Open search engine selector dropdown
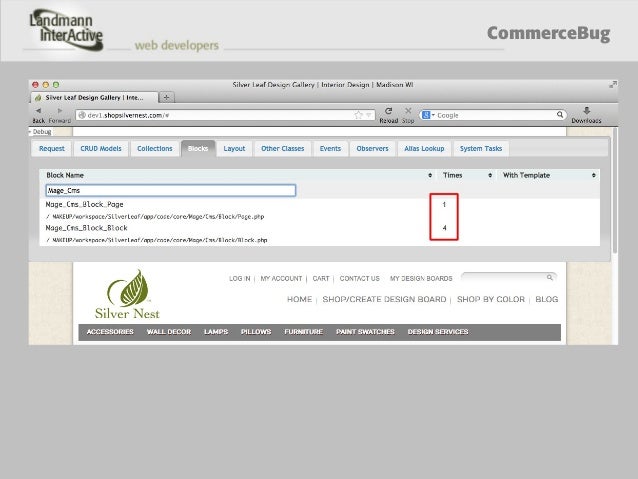Image resolution: width=638 pixels, height=479 pixels. click(428, 115)
